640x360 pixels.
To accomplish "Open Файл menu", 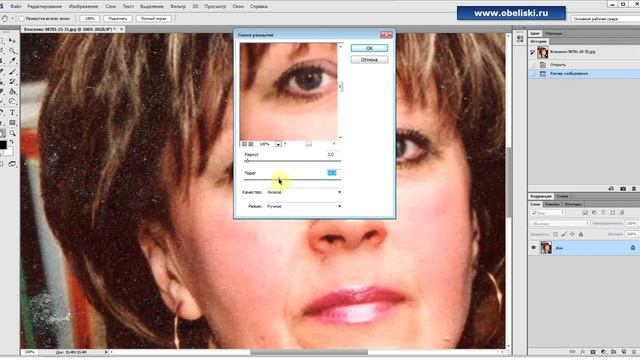I will 16,7.
